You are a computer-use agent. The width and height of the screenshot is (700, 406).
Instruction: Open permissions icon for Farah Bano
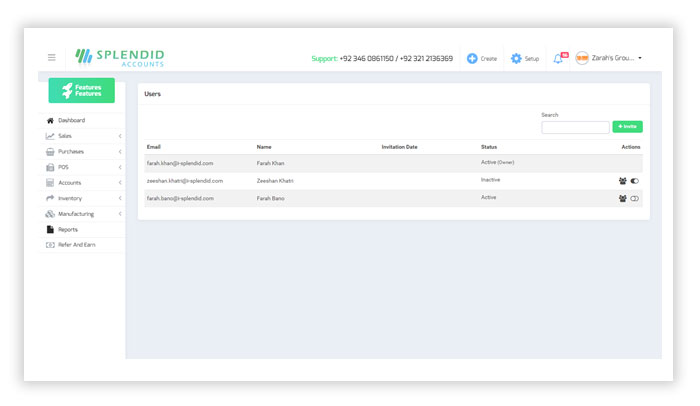(x=622, y=198)
